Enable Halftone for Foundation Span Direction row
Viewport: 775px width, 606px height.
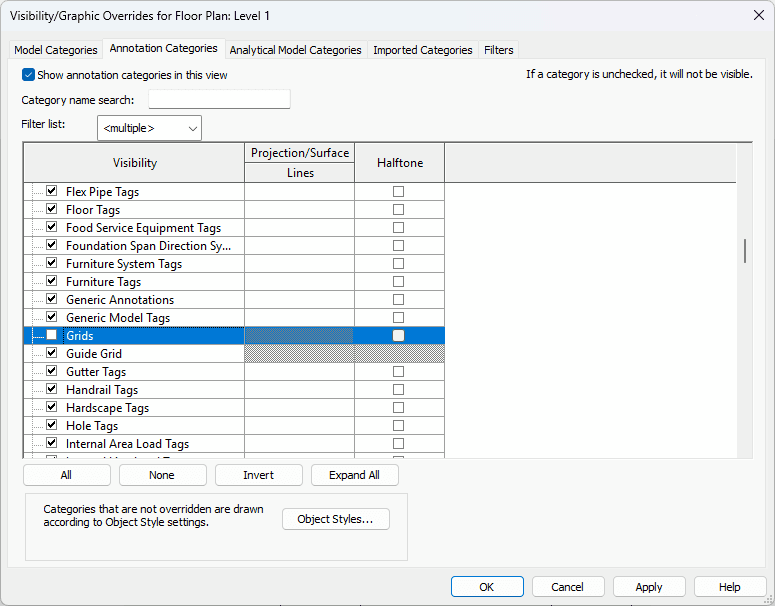(x=398, y=246)
